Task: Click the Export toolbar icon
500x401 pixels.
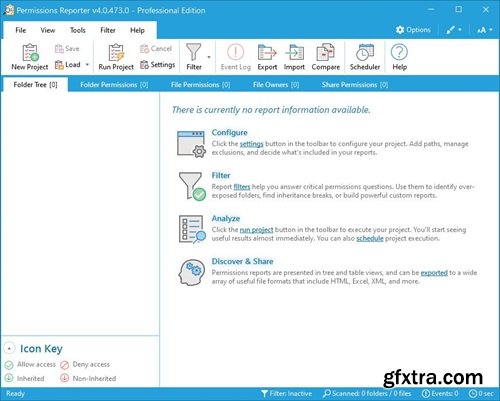Action: [267, 57]
